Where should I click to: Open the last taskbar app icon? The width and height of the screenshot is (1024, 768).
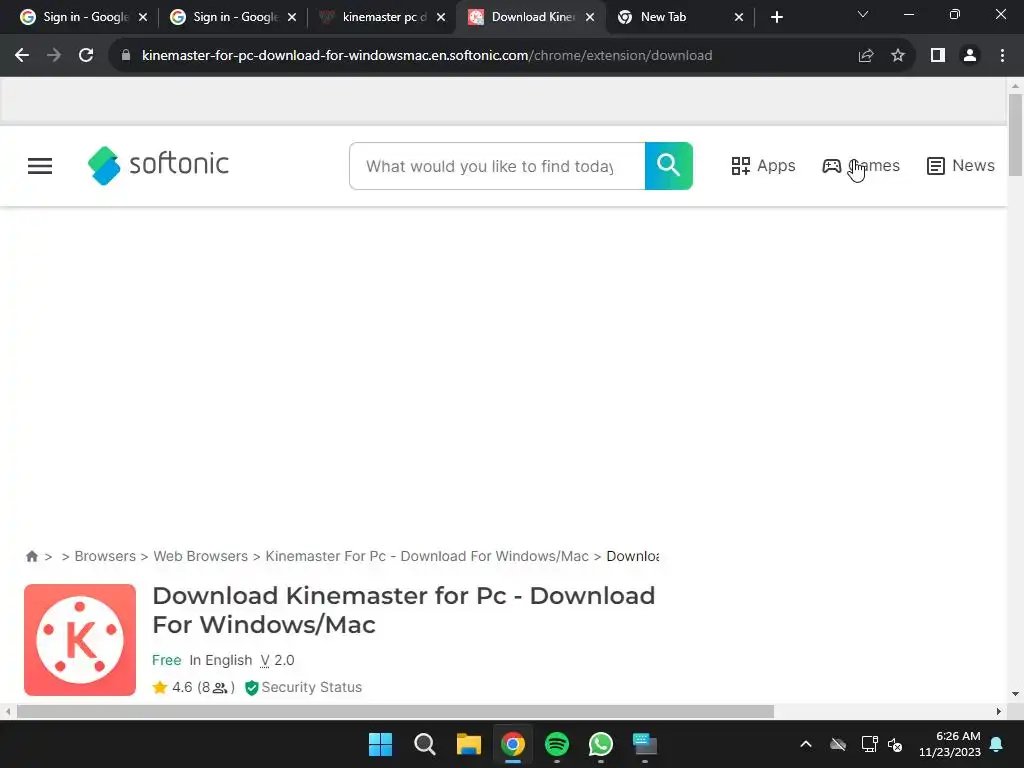[645, 744]
